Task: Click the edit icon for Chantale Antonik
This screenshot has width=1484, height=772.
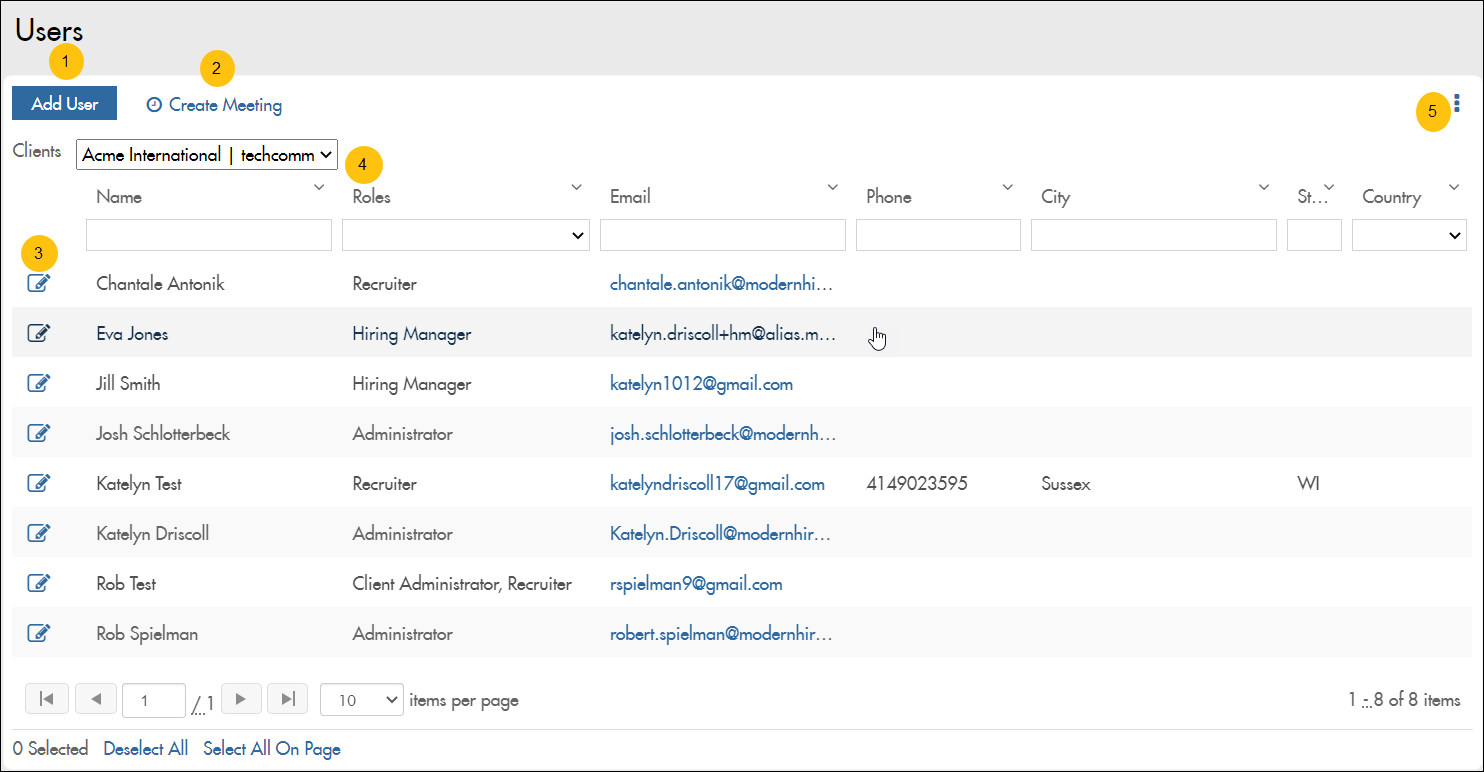Action: pyautogui.click(x=38, y=283)
